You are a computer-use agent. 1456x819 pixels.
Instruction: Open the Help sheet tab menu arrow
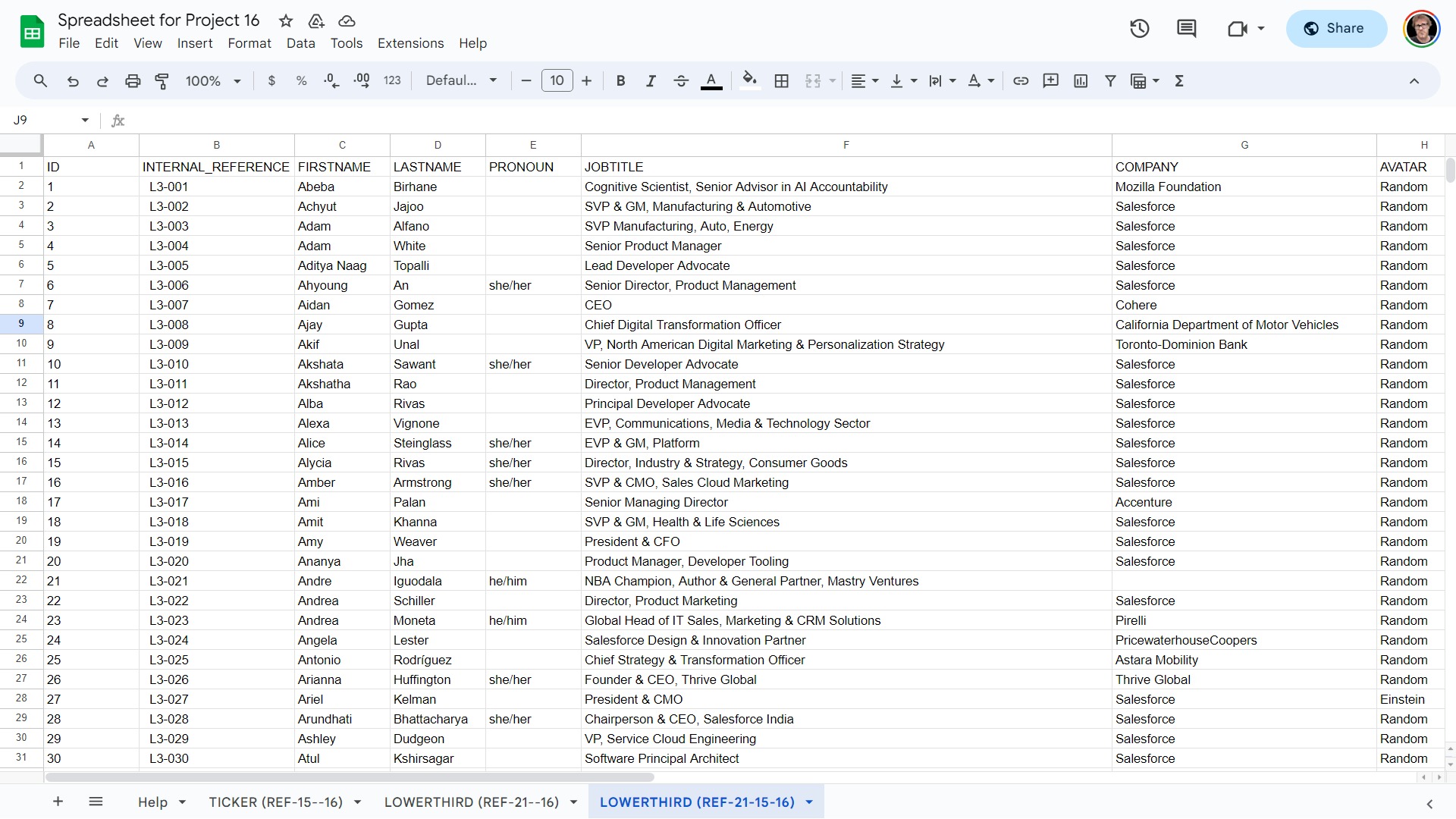pyautogui.click(x=182, y=802)
